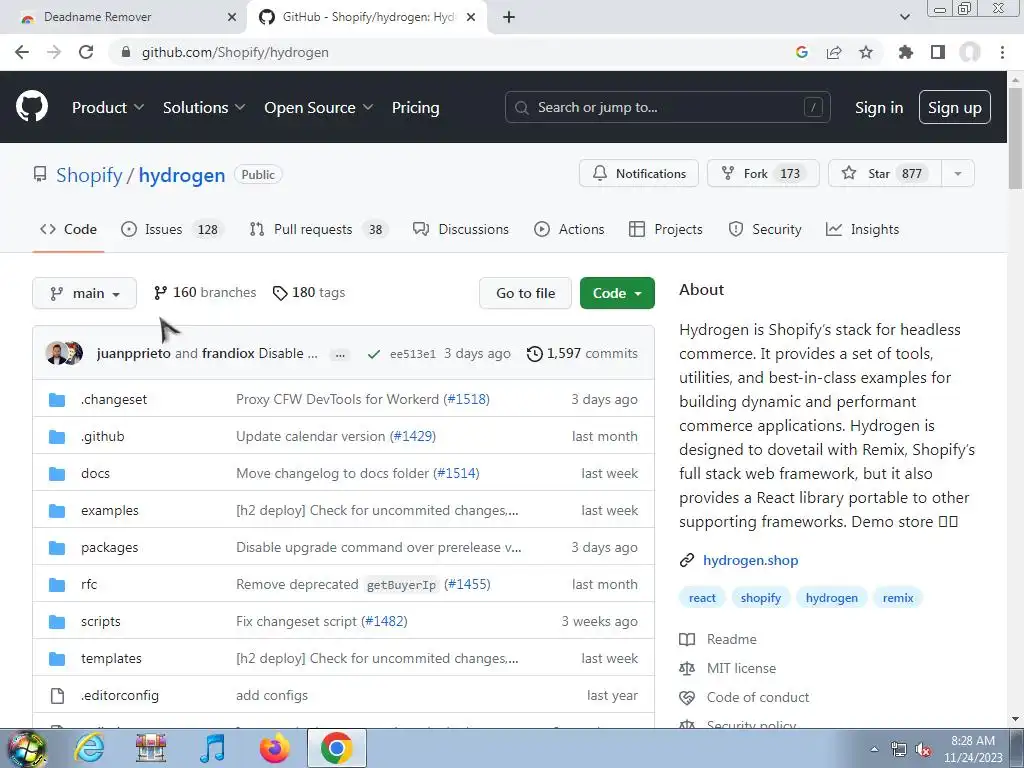Click the Notifications button
This screenshot has height=768, width=1024.
(x=639, y=174)
